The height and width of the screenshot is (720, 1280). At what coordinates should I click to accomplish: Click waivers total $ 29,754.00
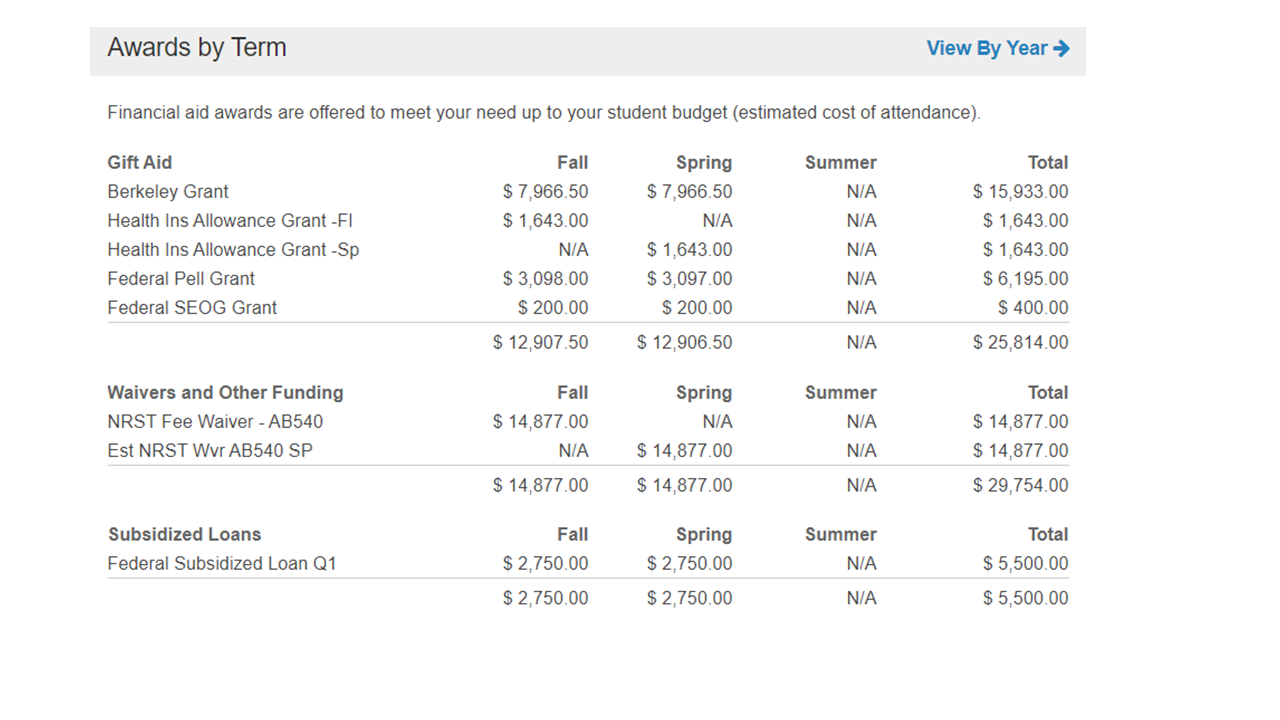point(1020,486)
